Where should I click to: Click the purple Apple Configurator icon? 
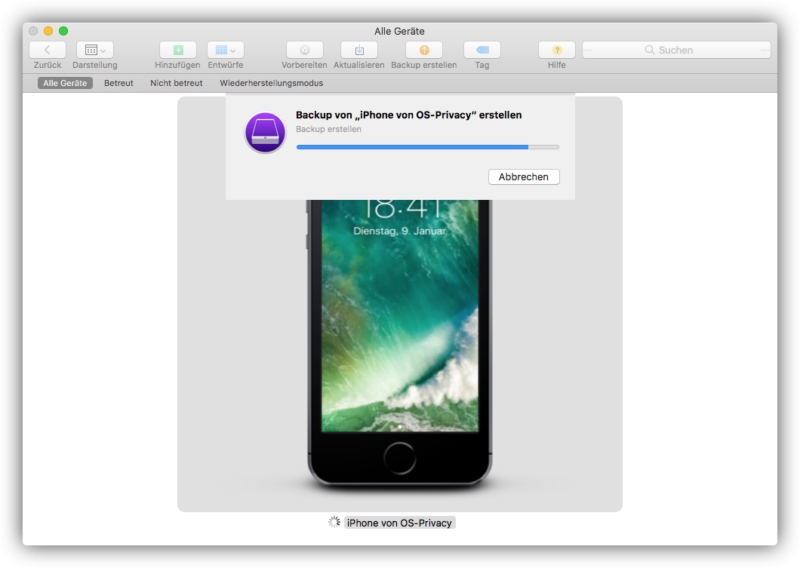pos(265,133)
